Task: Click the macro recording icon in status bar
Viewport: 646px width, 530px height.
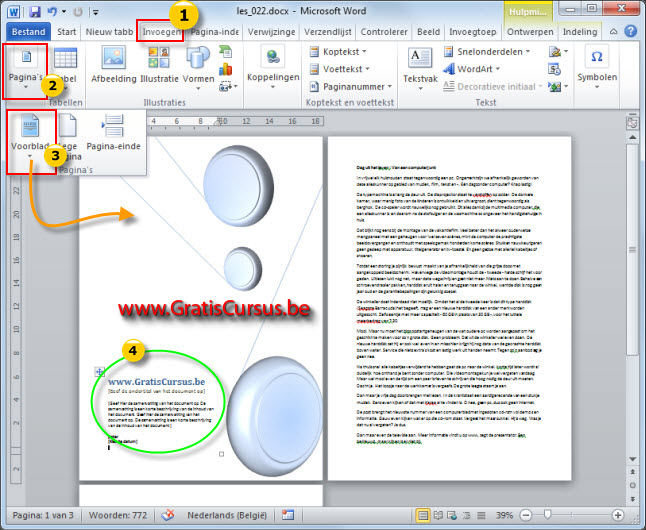Action: [288, 515]
